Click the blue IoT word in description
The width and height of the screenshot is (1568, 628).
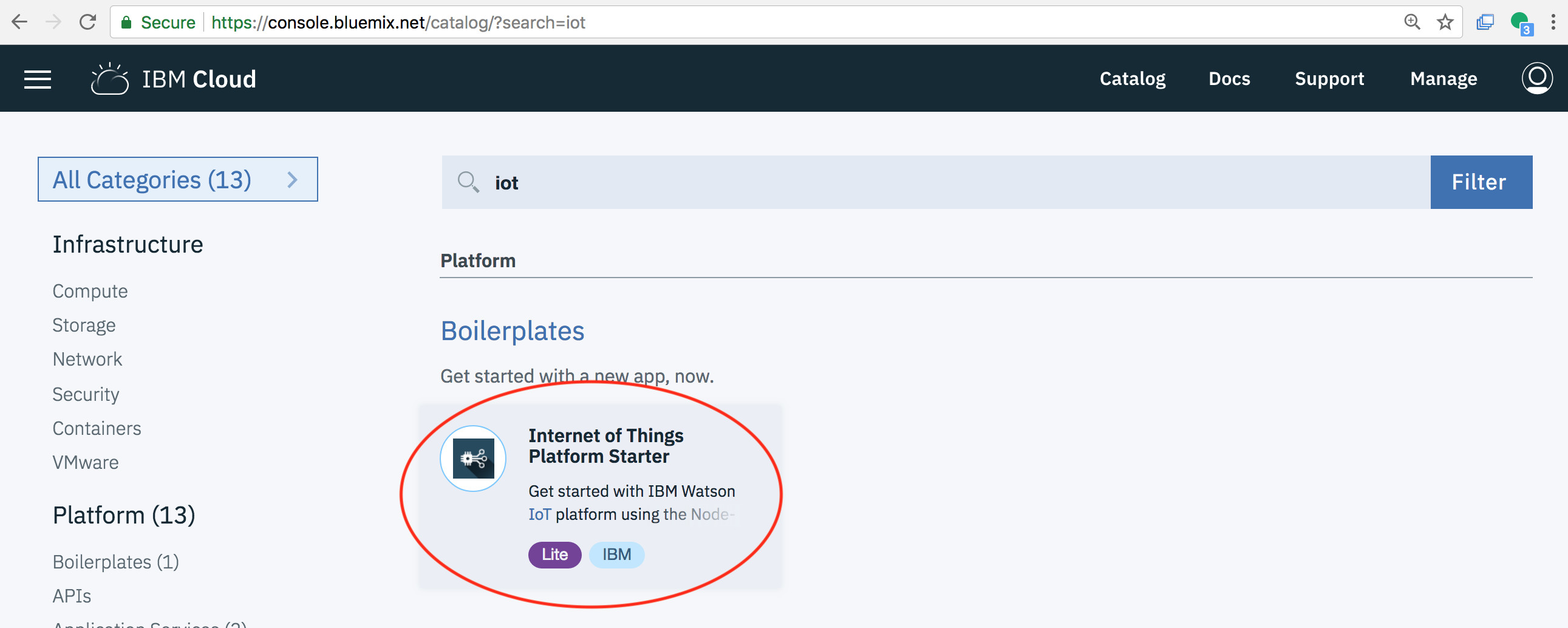click(x=539, y=514)
